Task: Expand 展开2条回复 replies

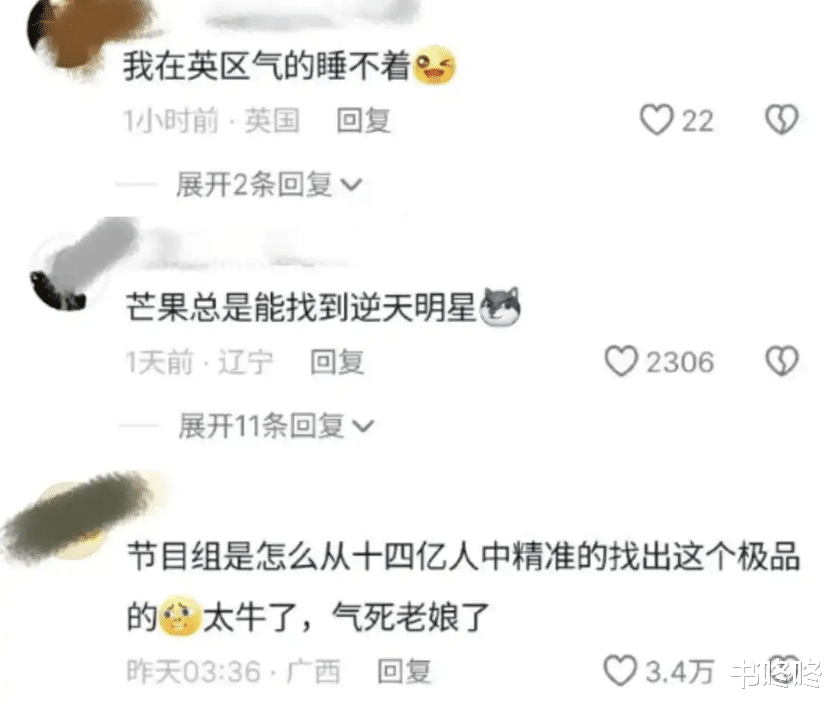Action: click(x=268, y=185)
